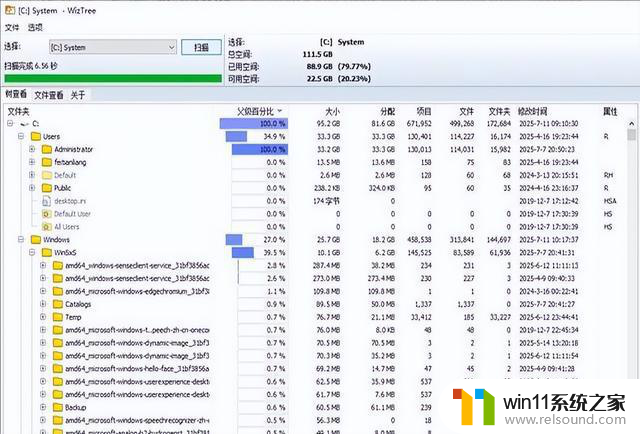
Task: Click the 88.9 GB used space value
Action: point(320,67)
